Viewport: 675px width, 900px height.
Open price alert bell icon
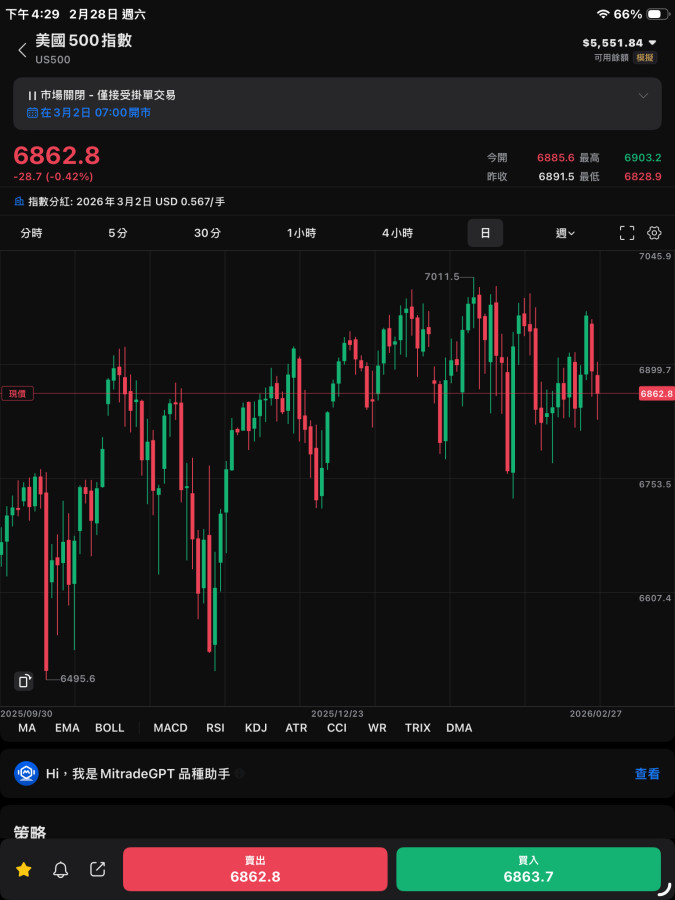click(x=61, y=870)
